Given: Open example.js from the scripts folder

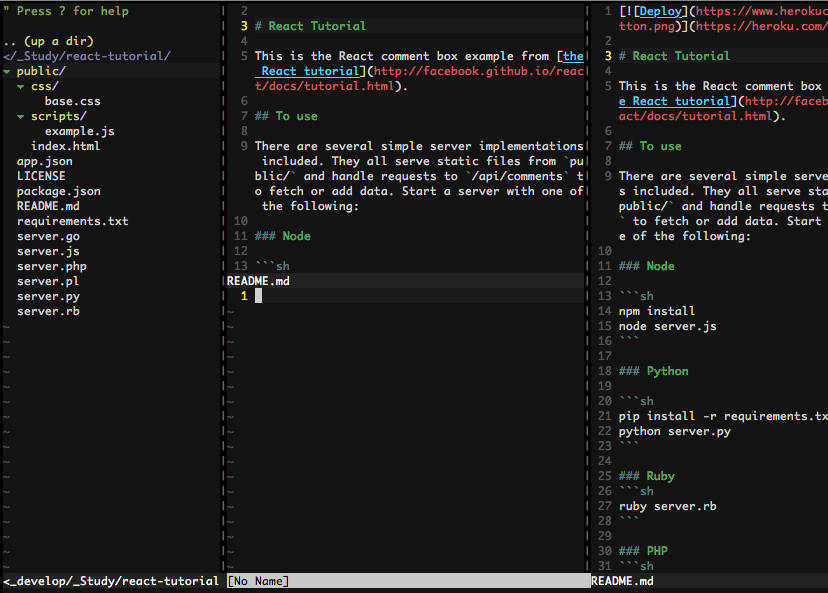Looking at the screenshot, I should [x=79, y=132].
